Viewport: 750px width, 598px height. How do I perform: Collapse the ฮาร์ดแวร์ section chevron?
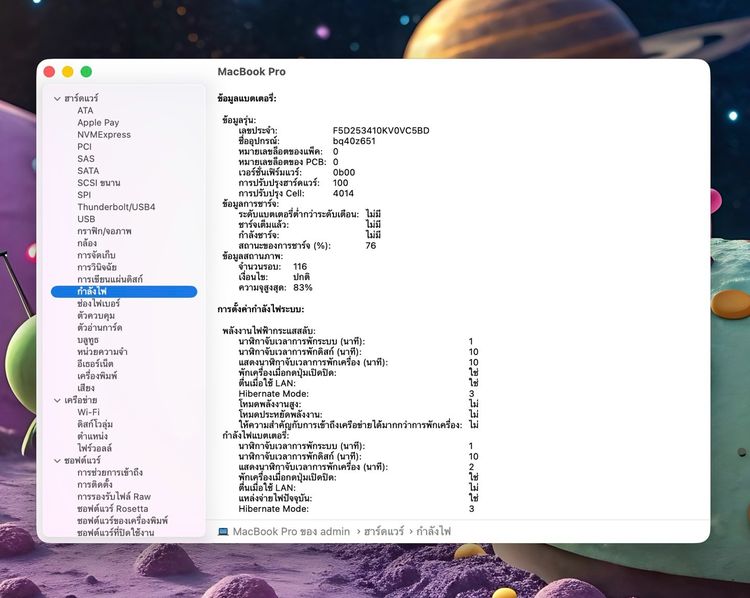[57, 99]
